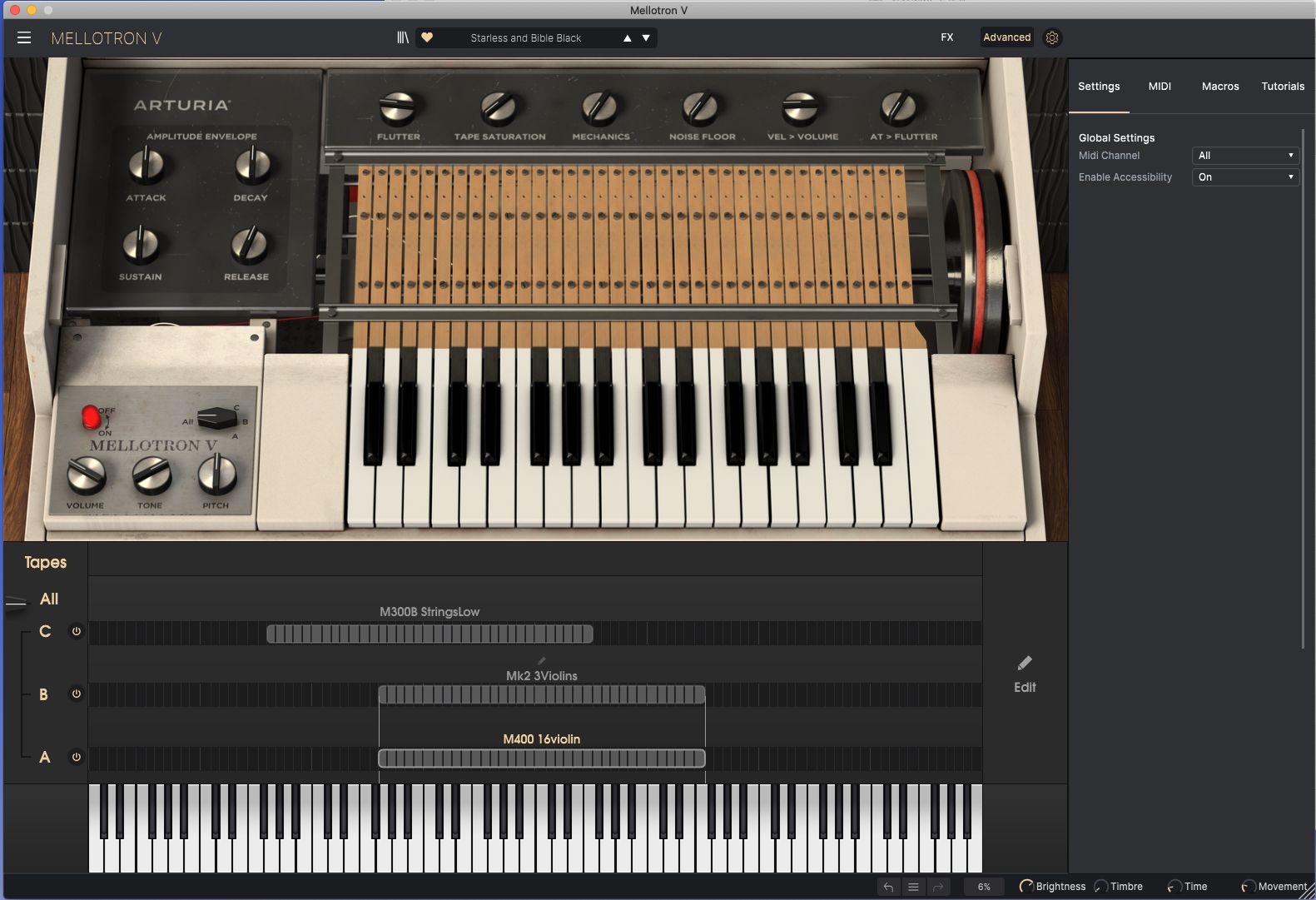Click the Tone knob

click(151, 476)
